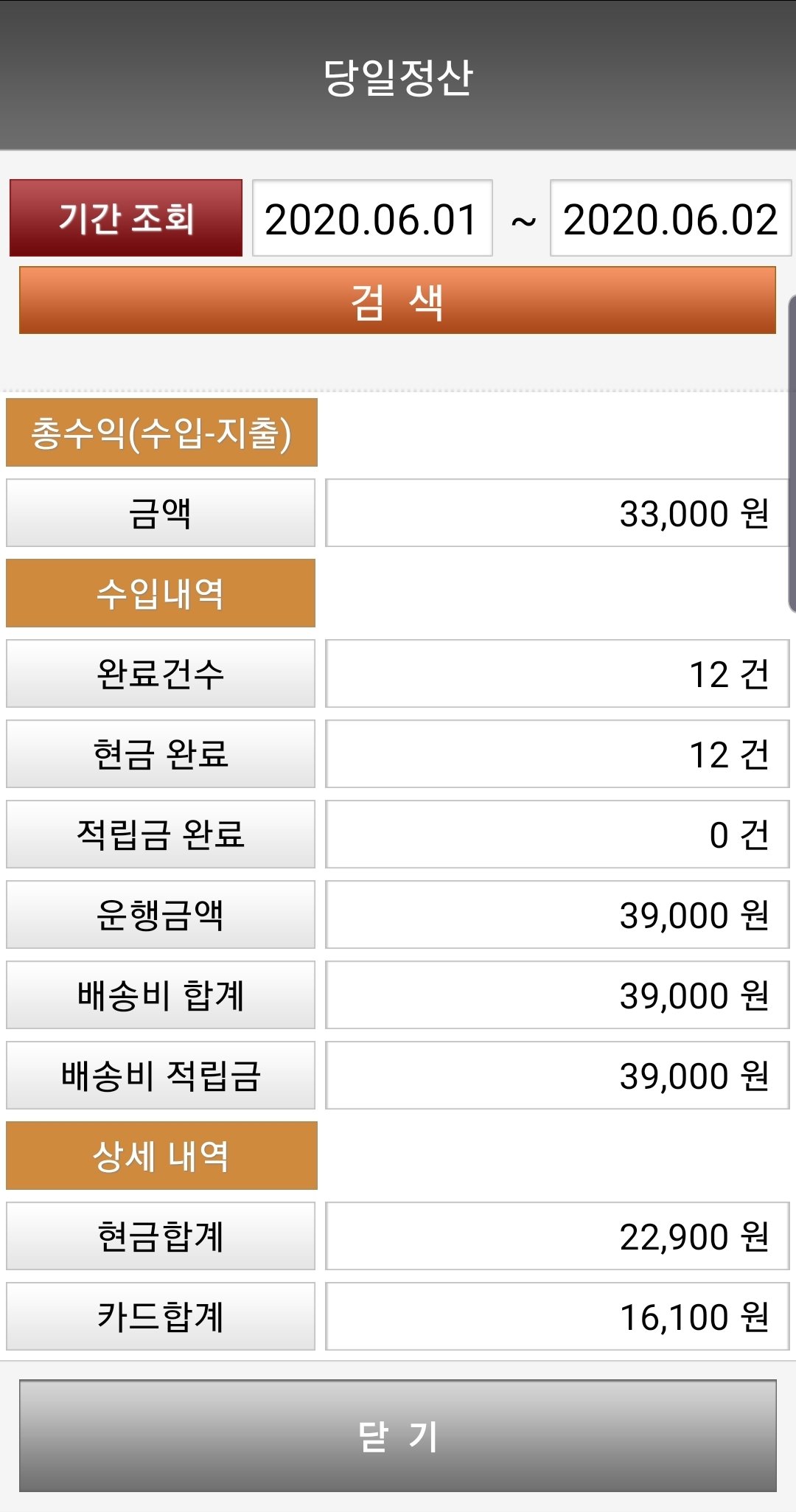Tap the 금액 label cell
Screen dimensions: 796x1512
click(161, 513)
